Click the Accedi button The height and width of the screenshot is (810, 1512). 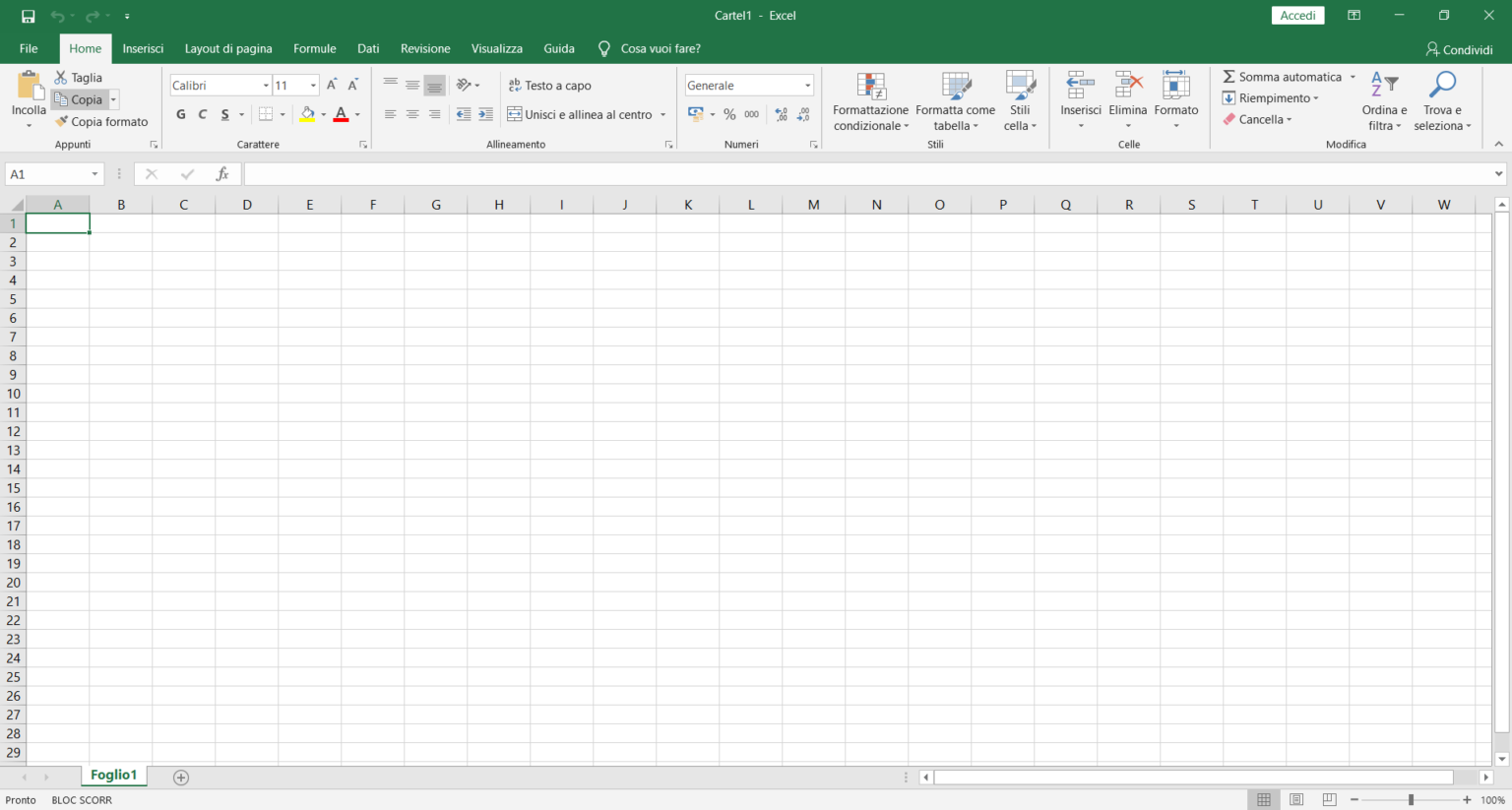coord(1297,15)
